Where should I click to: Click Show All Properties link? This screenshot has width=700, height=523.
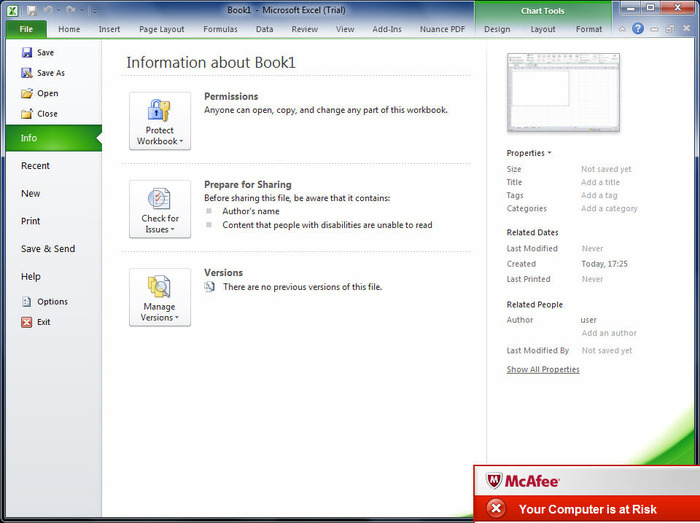point(543,369)
